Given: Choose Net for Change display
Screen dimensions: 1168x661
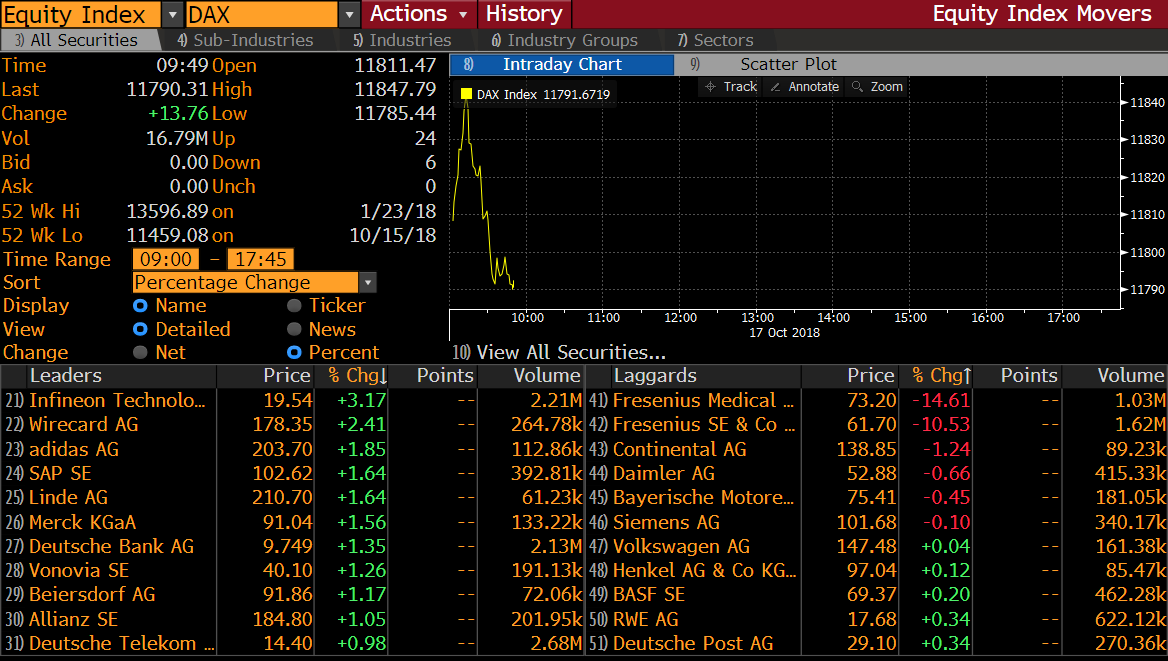Looking at the screenshot, I should point(141,353).
